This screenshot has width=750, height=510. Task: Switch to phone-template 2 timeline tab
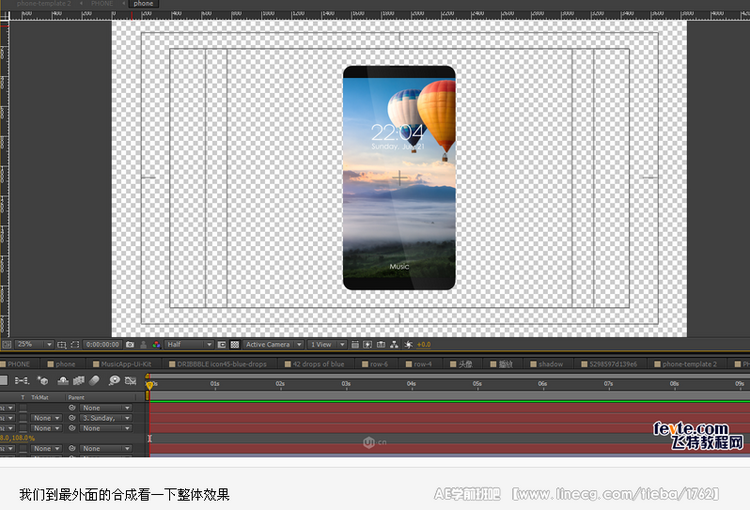686,364
